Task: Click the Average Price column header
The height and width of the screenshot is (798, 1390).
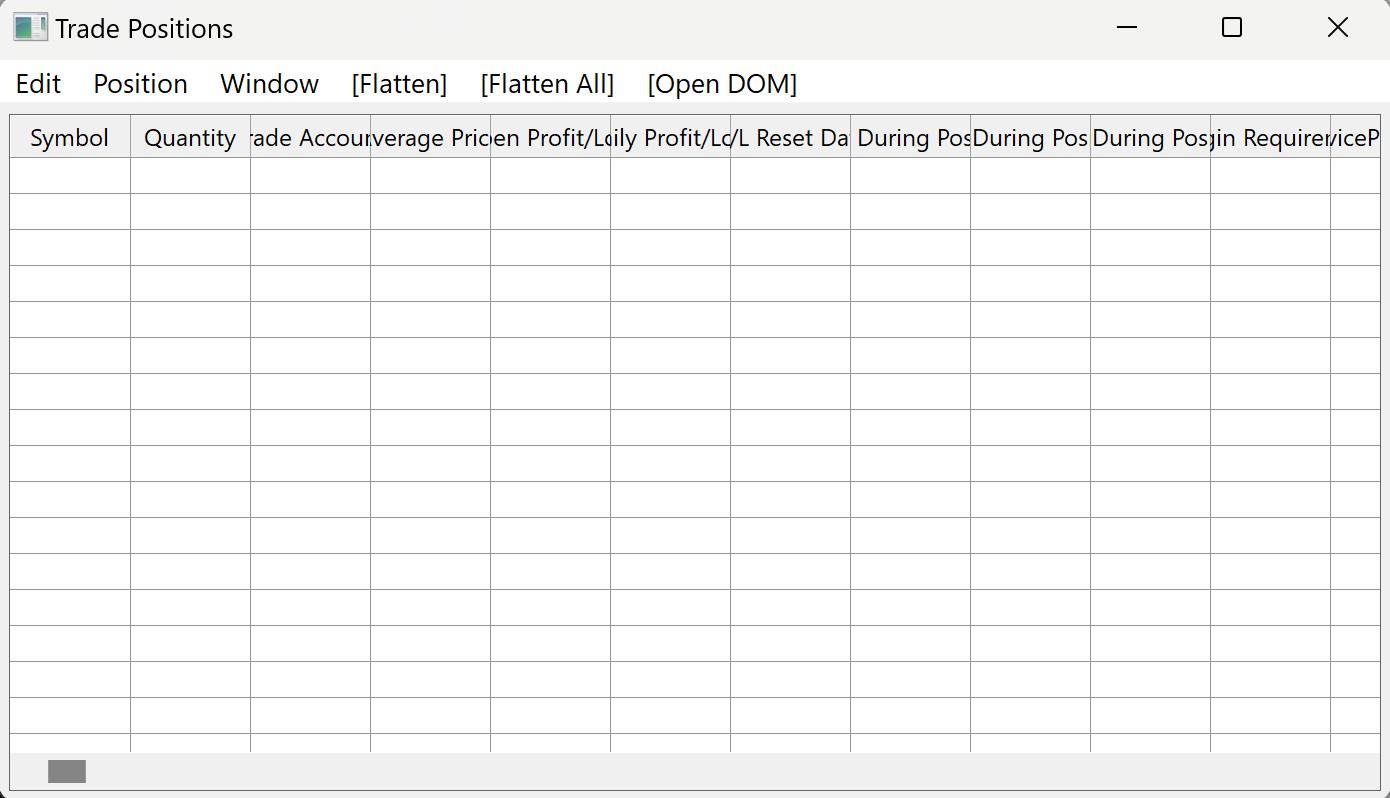Action: click(x=430, y=138)
